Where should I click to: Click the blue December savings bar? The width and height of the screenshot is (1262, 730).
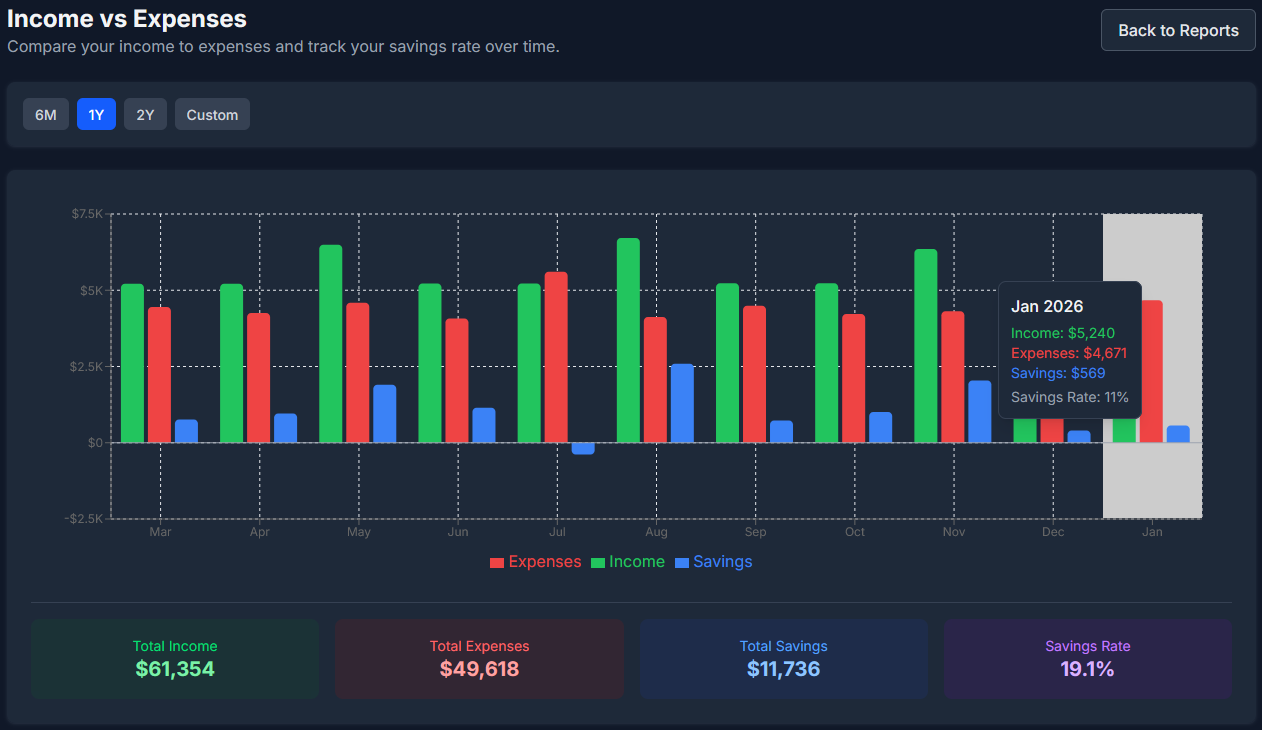coord(1079,437)
